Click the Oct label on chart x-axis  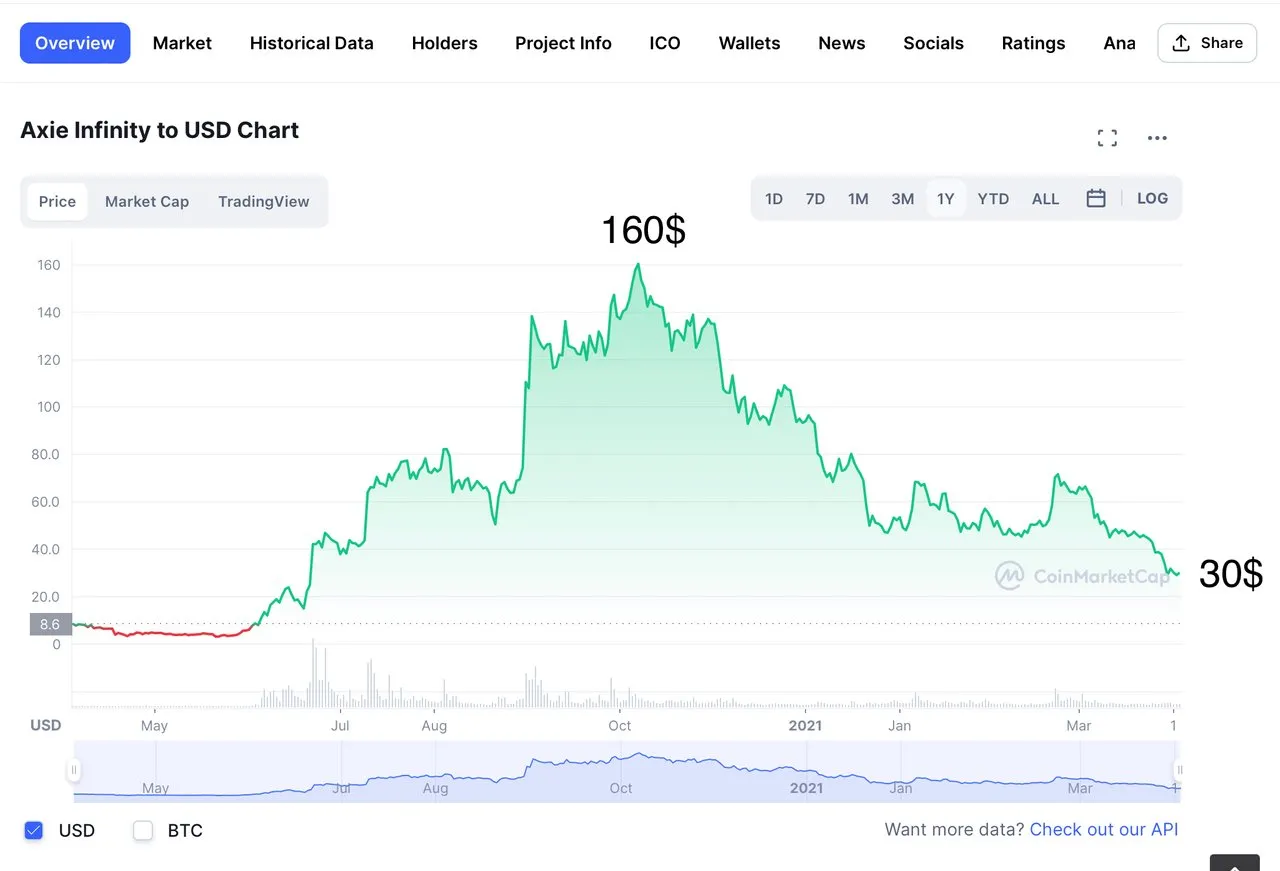[x=620, y=725]
